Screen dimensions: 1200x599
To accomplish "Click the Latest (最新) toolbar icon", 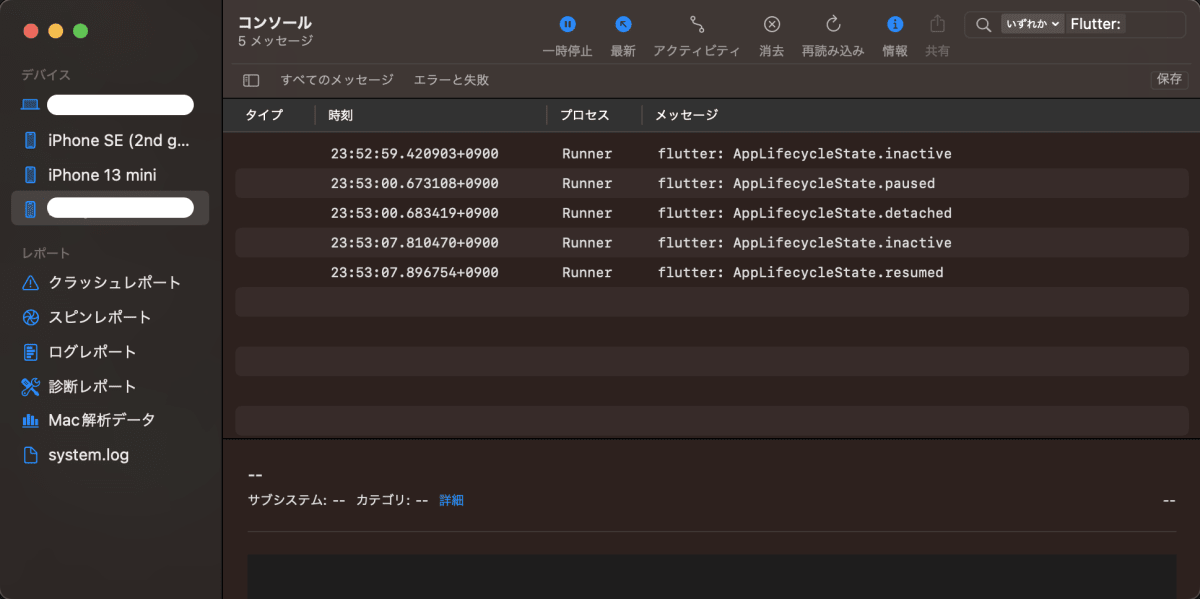I will point(623,24).
